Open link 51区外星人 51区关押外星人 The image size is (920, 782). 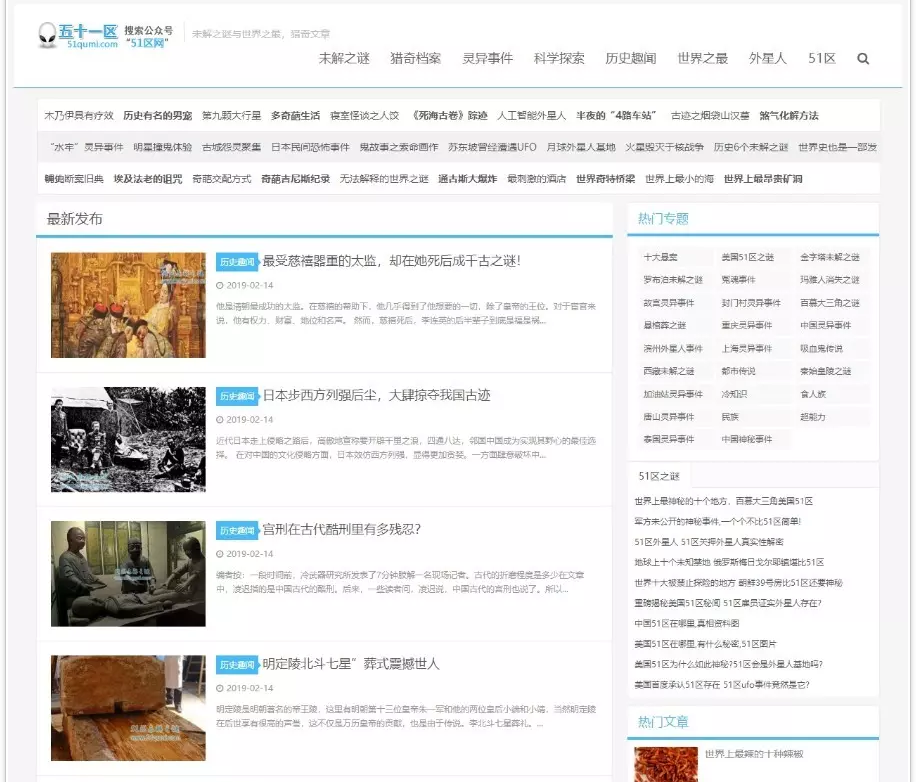click(x=709, y=541)
